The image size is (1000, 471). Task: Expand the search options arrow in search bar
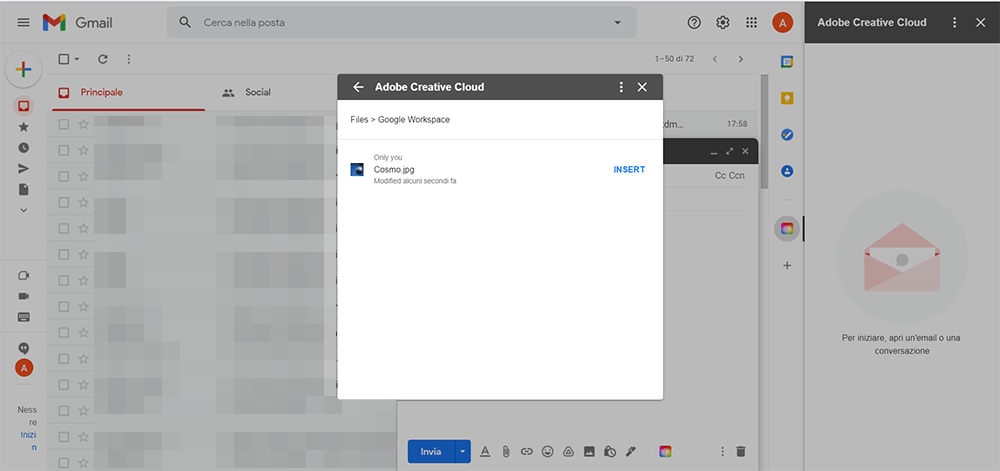pyautogui.click(x=617, y=22)
